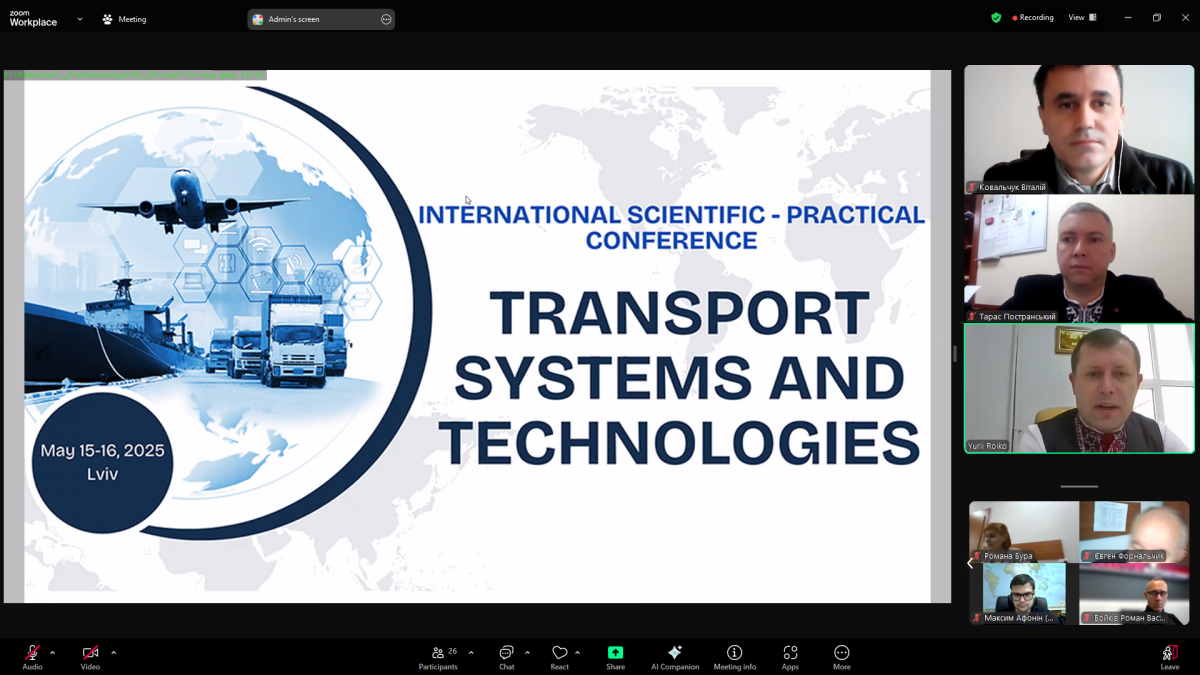Open the View layout menu
Image resolution: width=1200 pixels, height=675 pixels.
coord(1082,18)
